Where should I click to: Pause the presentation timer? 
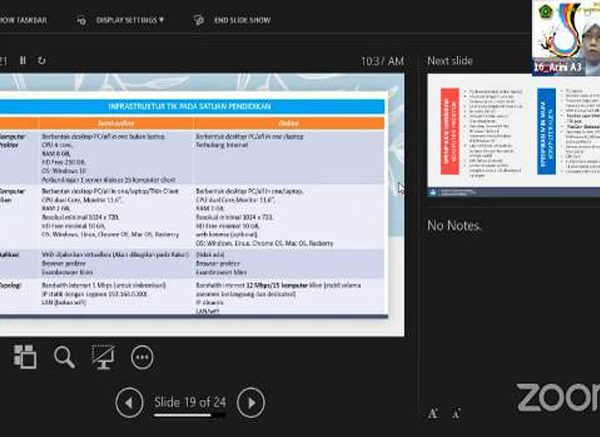[22, 61]
